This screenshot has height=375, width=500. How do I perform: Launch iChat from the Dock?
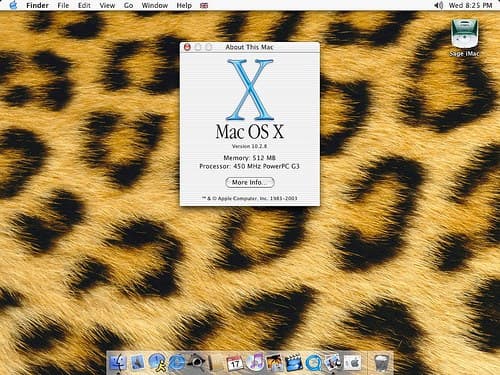coord(157,363)
